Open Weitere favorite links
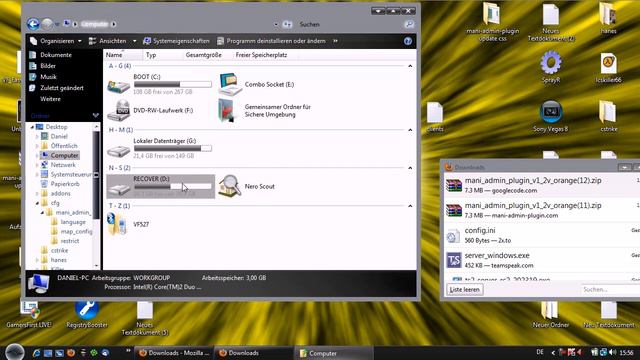The height and width of the screenshot is (360, 640). point(50,99)
